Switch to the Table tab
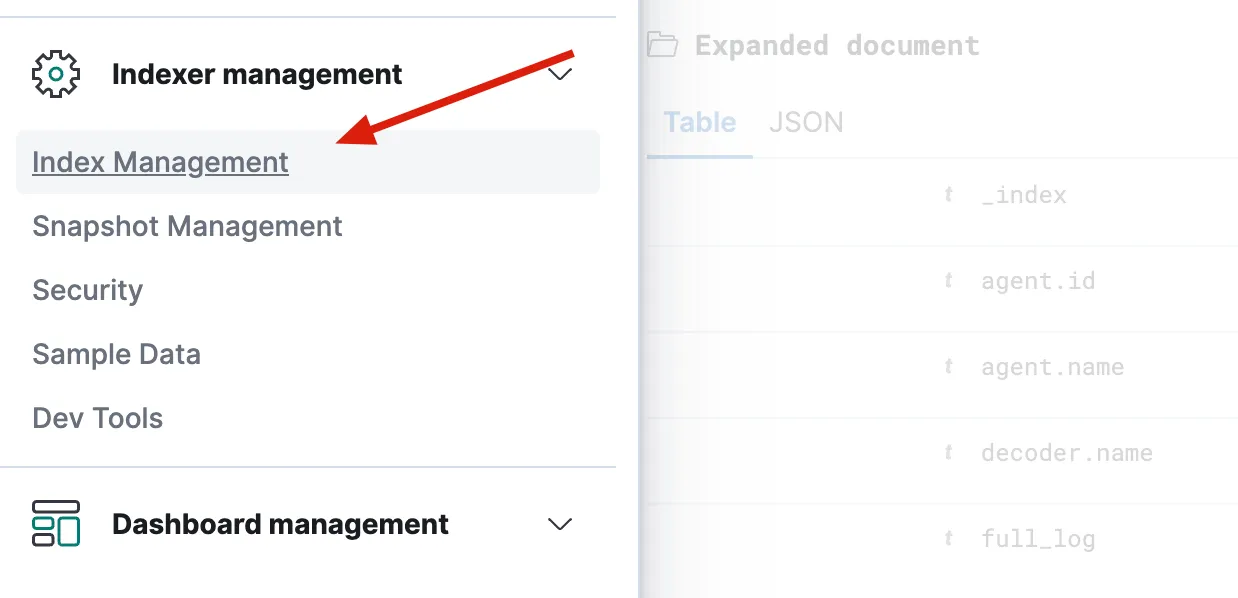The image size is (1238, 598). point(700,122)
